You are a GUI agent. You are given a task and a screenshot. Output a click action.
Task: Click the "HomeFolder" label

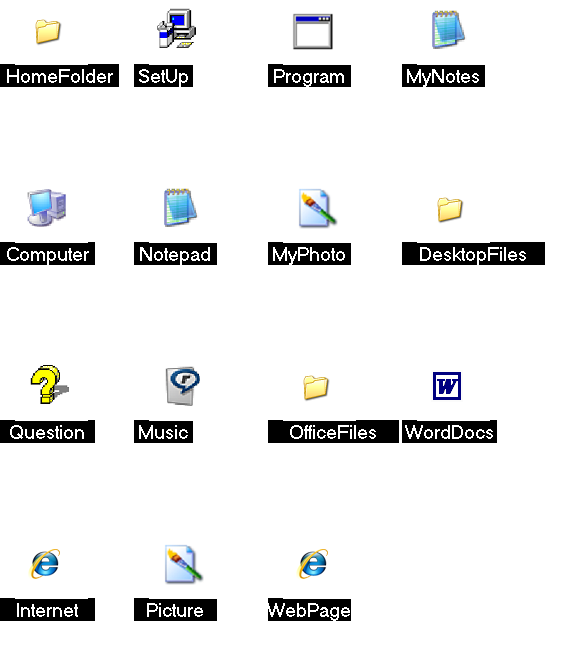pos(59,76)
